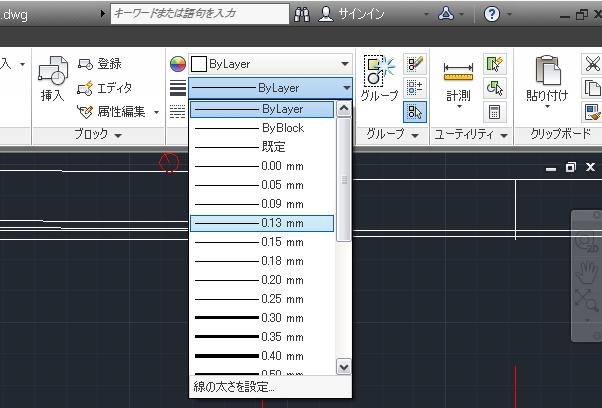
Task: Click the keyword search input field
Action: pyautogui.click(x=200, y=14)
